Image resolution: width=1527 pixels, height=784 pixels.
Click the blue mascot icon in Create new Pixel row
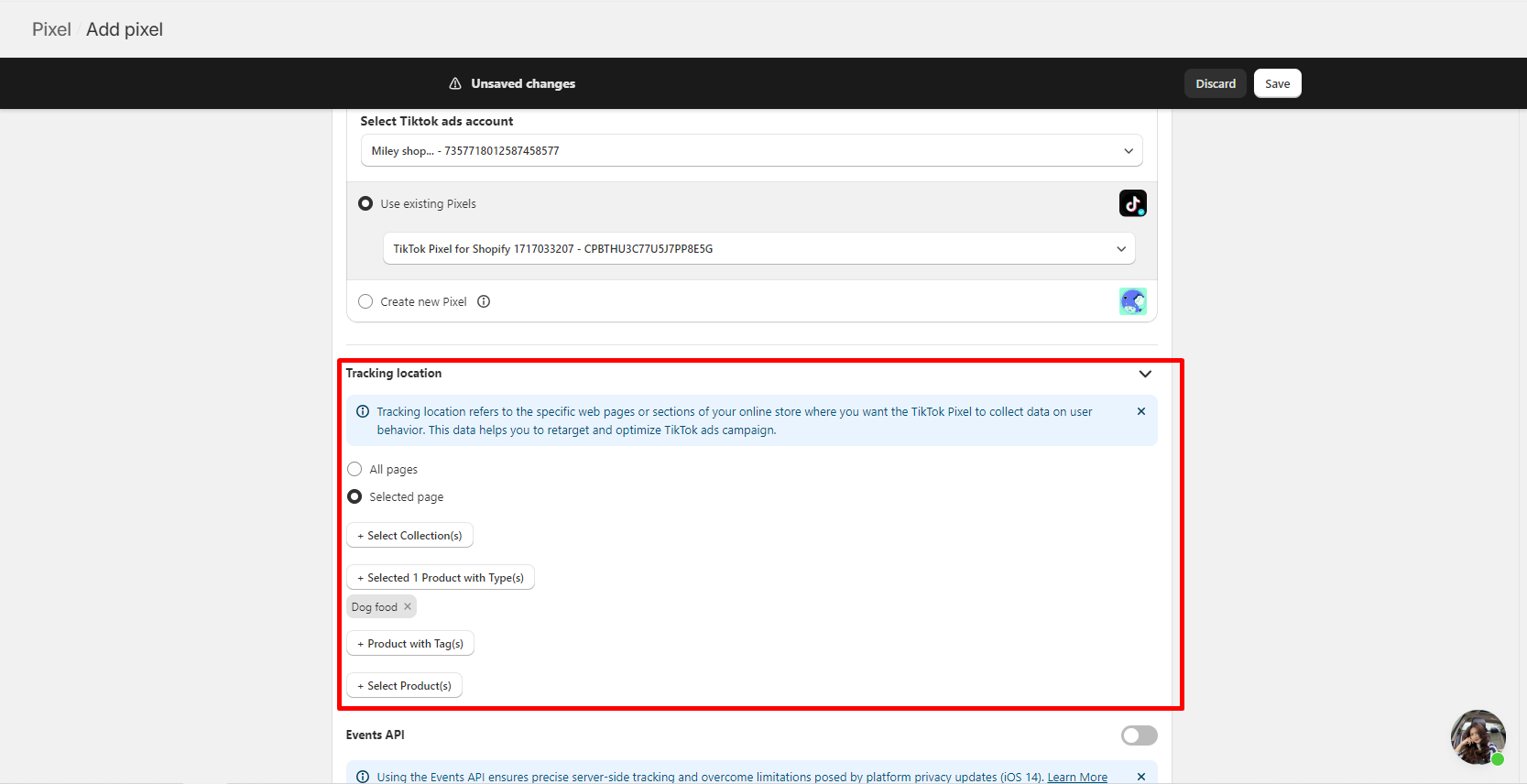point(1132,301)
